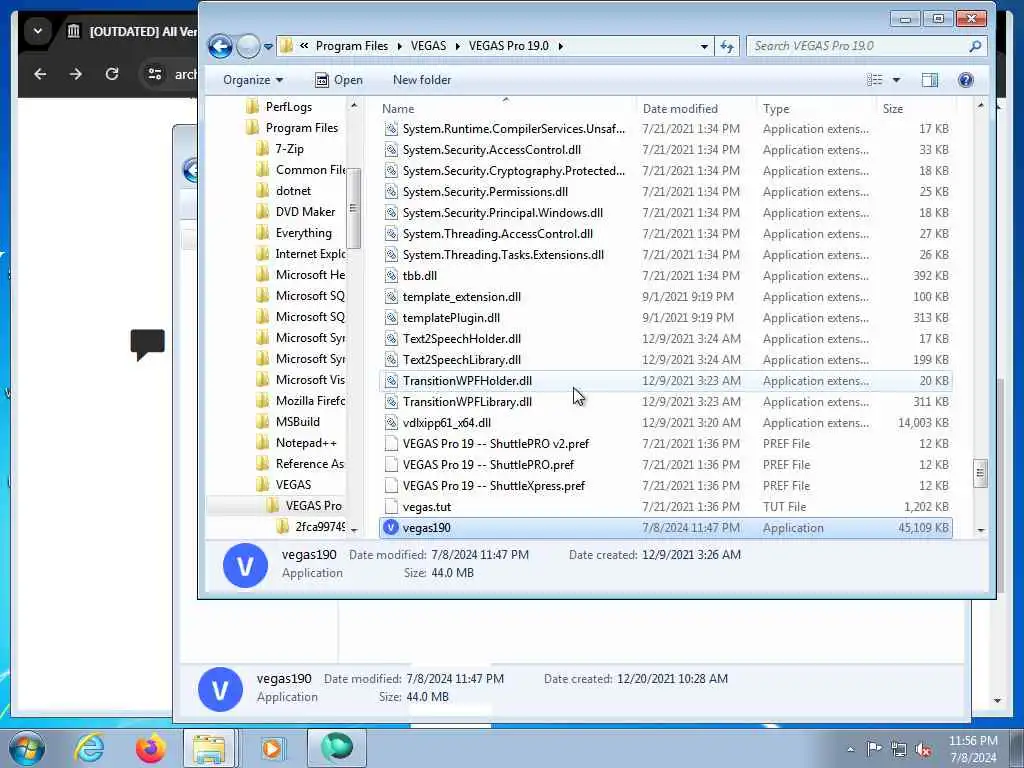The image size is (1024, 768).
Task: Sort by the Type column header
Action: click(815, 108)
